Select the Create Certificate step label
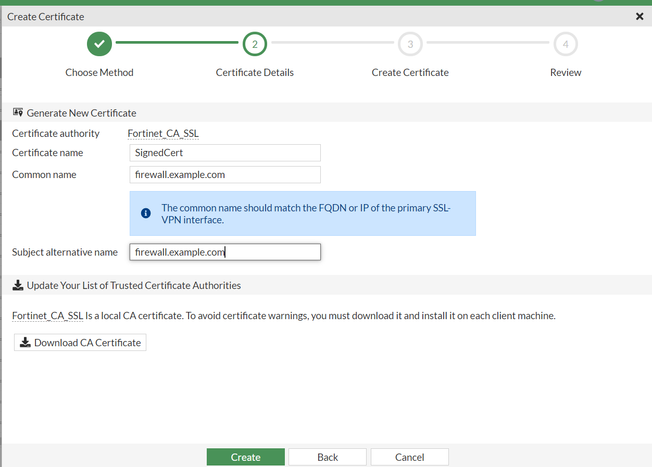The image size is (652, 467). point(410,73)
